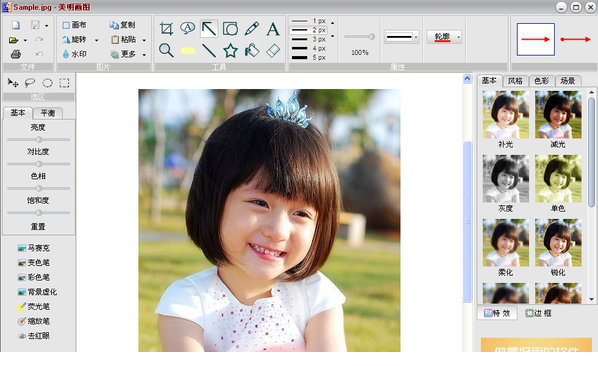Open the line style dropdown
Viewport: 598px width, 366px height.
coord(401,37)
